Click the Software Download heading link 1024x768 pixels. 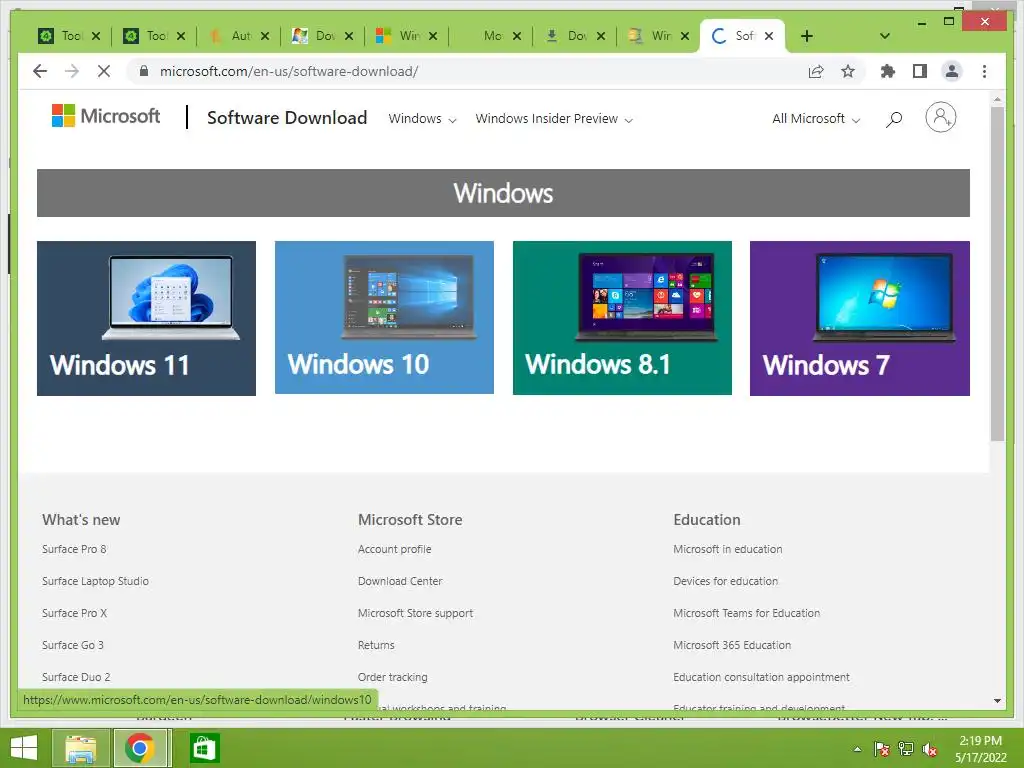[287, 118]
